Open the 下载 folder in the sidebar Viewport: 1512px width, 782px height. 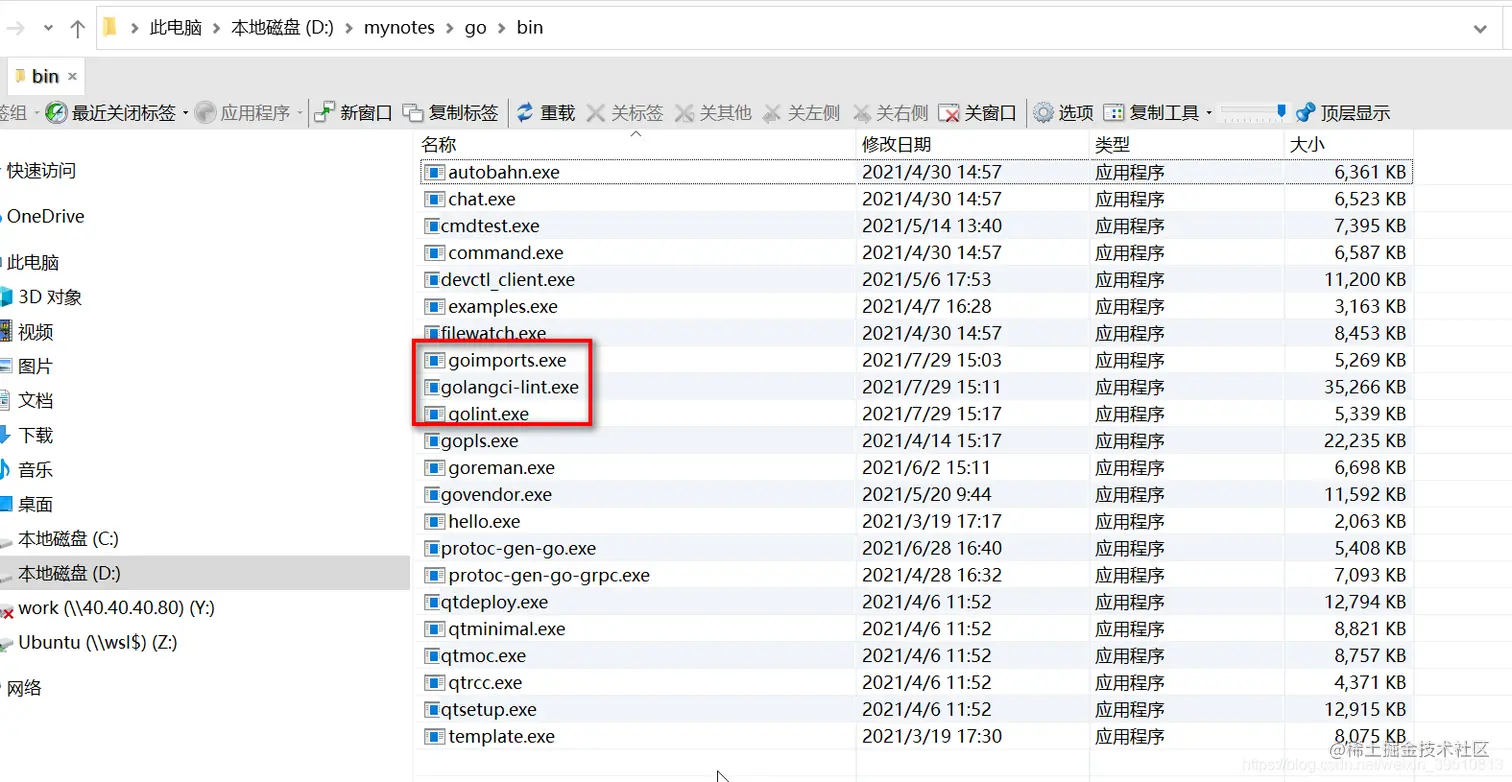[x=35, y=435]
